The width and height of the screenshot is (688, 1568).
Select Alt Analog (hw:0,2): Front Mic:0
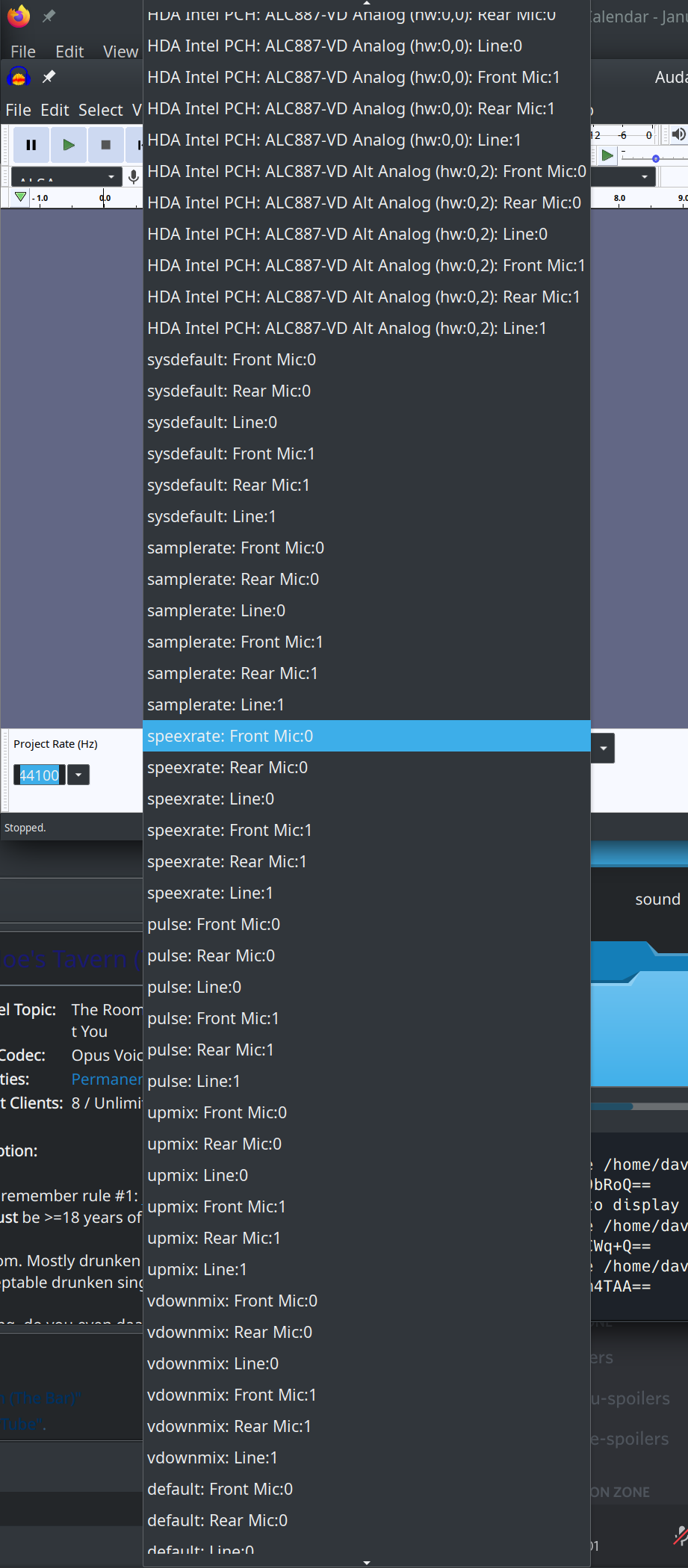pos(366,171)
